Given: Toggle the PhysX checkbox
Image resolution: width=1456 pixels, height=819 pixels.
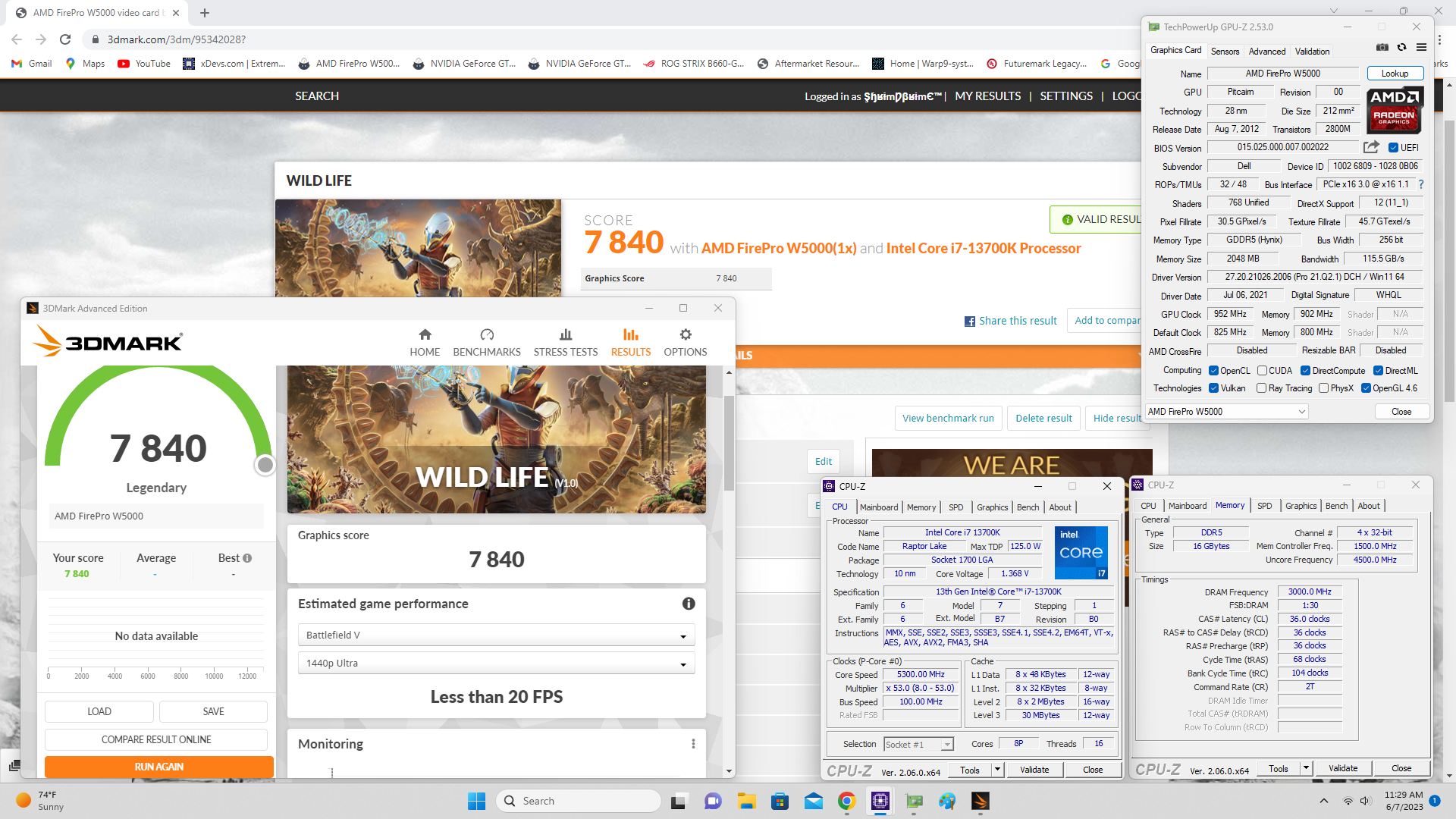Looking at the screenshot, I should point(1323,388).
